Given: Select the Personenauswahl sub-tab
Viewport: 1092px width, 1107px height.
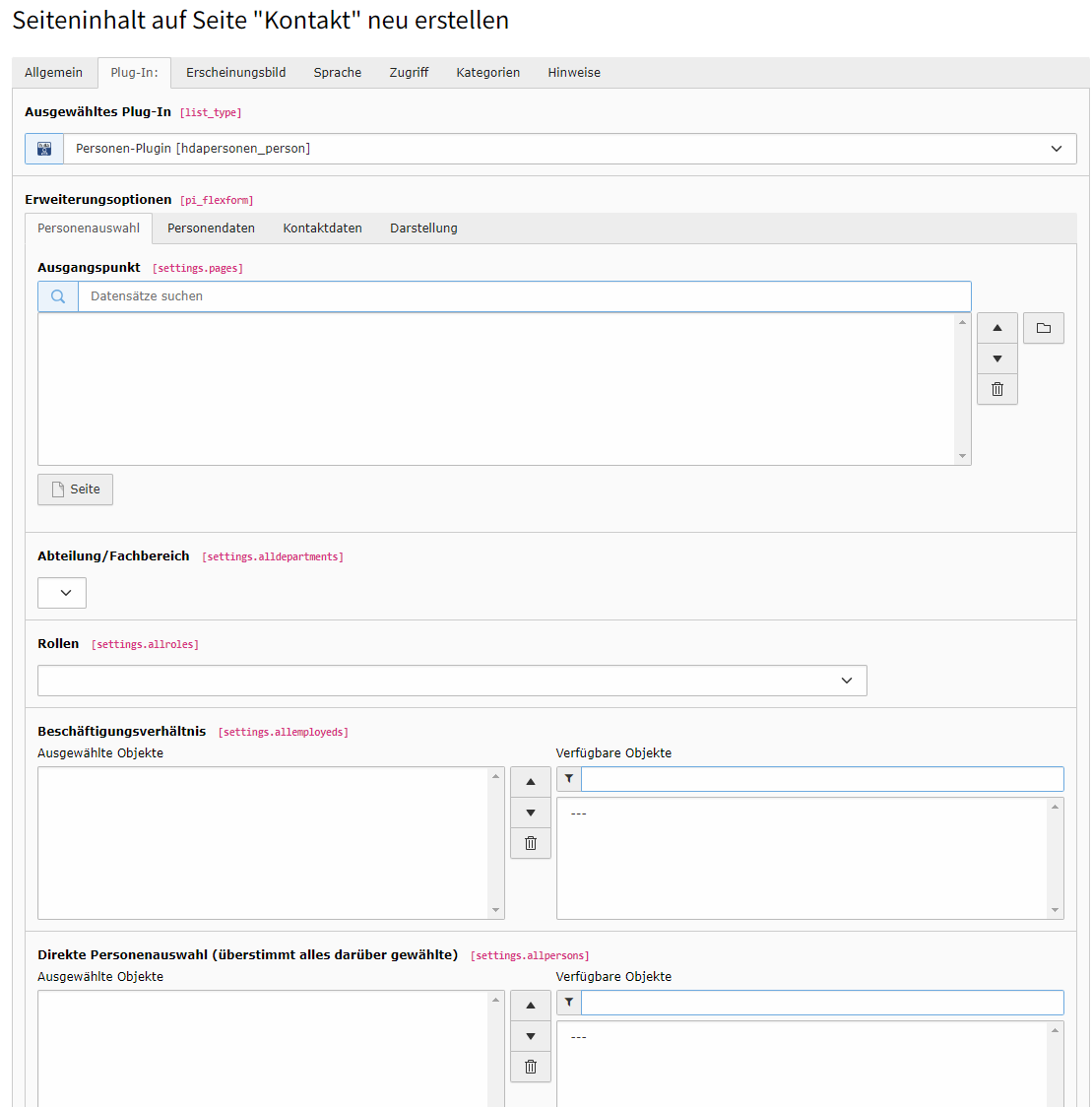Looking at the screenshot, I should [89, 228].
